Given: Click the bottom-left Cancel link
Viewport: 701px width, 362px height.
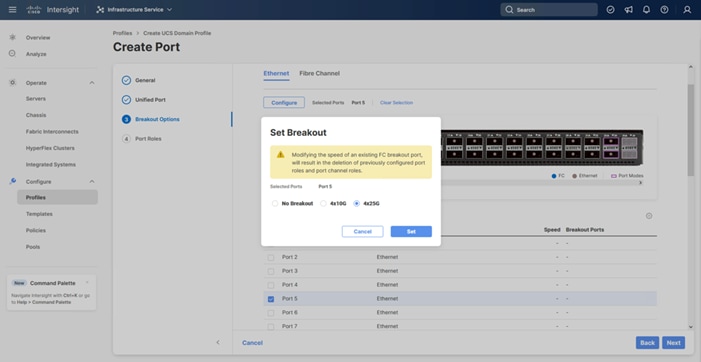Looking at the screenshot, I should (x=252, y=343).
